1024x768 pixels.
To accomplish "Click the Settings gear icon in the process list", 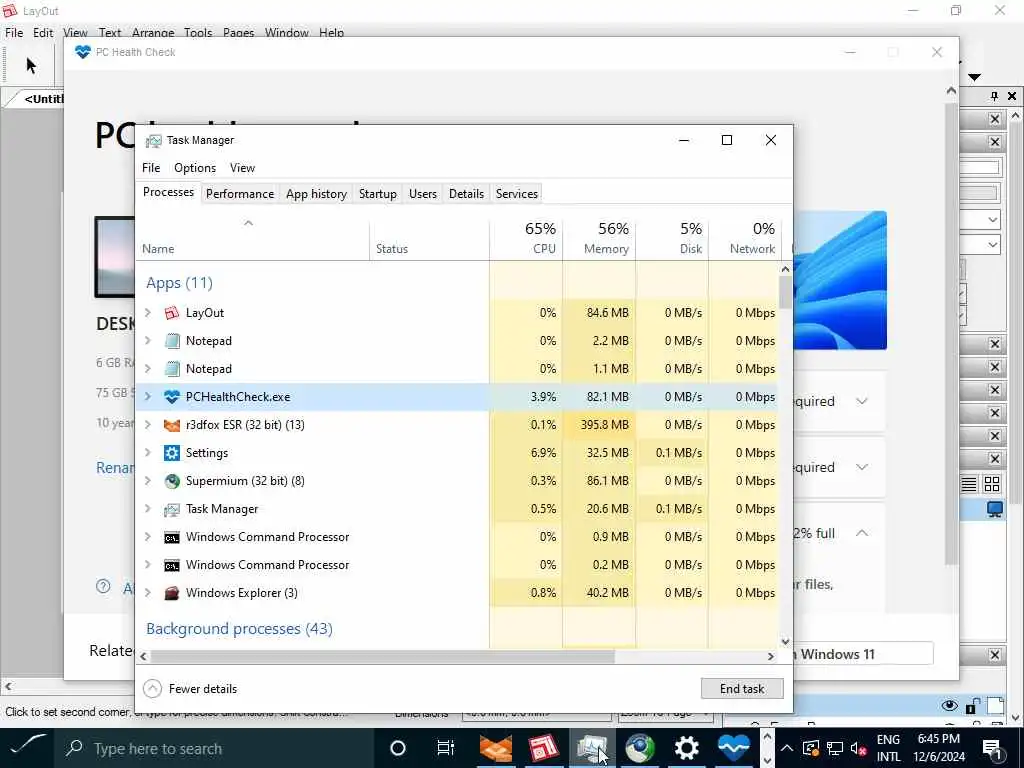I will coord(172,453).
